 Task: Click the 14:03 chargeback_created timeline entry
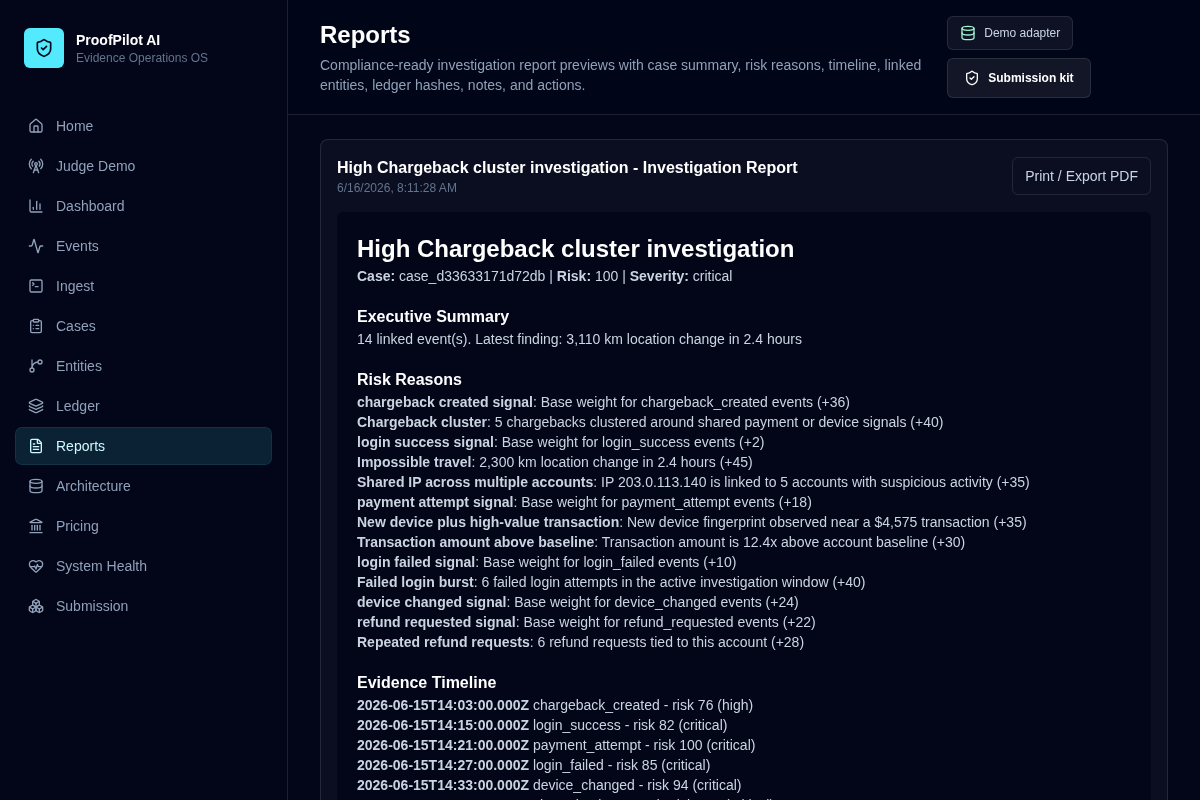point(555,705)
